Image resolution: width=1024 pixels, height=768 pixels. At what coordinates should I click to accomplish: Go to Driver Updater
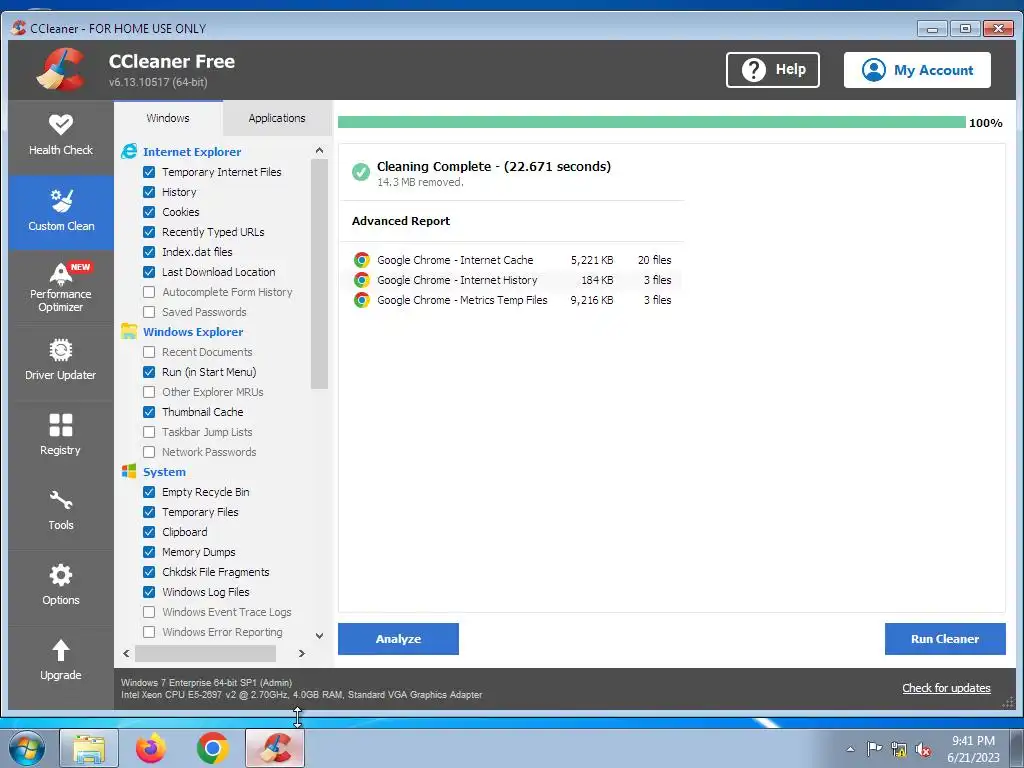[61, 361]
